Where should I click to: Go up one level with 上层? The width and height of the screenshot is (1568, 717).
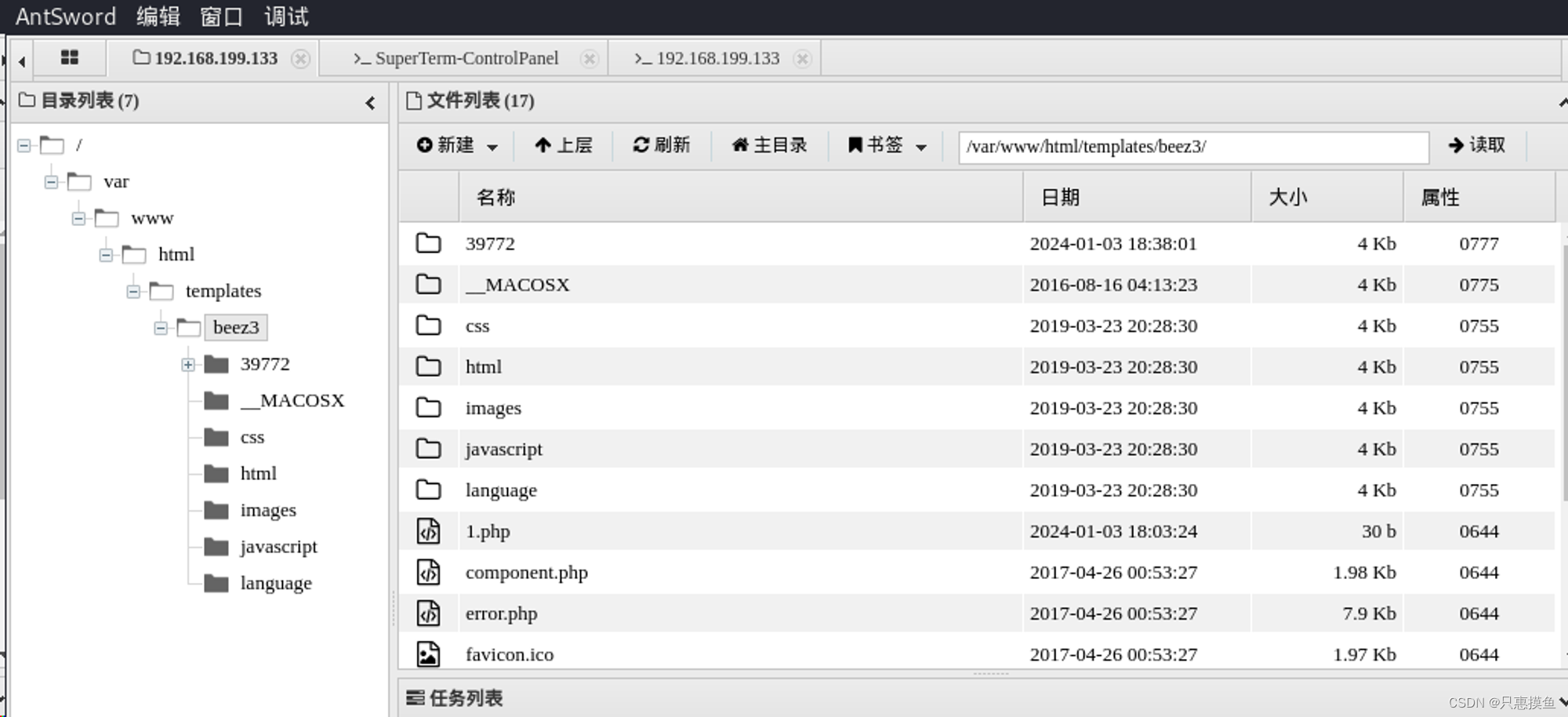pyautogui.click(x=563, y=145)
